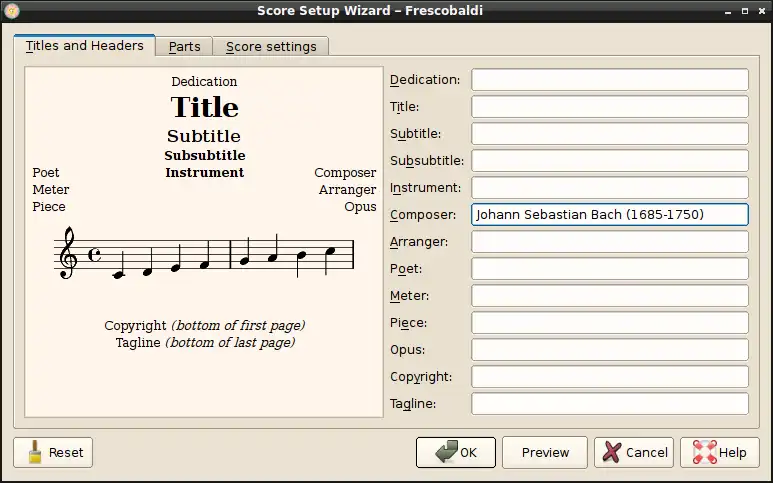Click the green arrow OK icon
Screen dimensions: 773x483
[444, 452]
